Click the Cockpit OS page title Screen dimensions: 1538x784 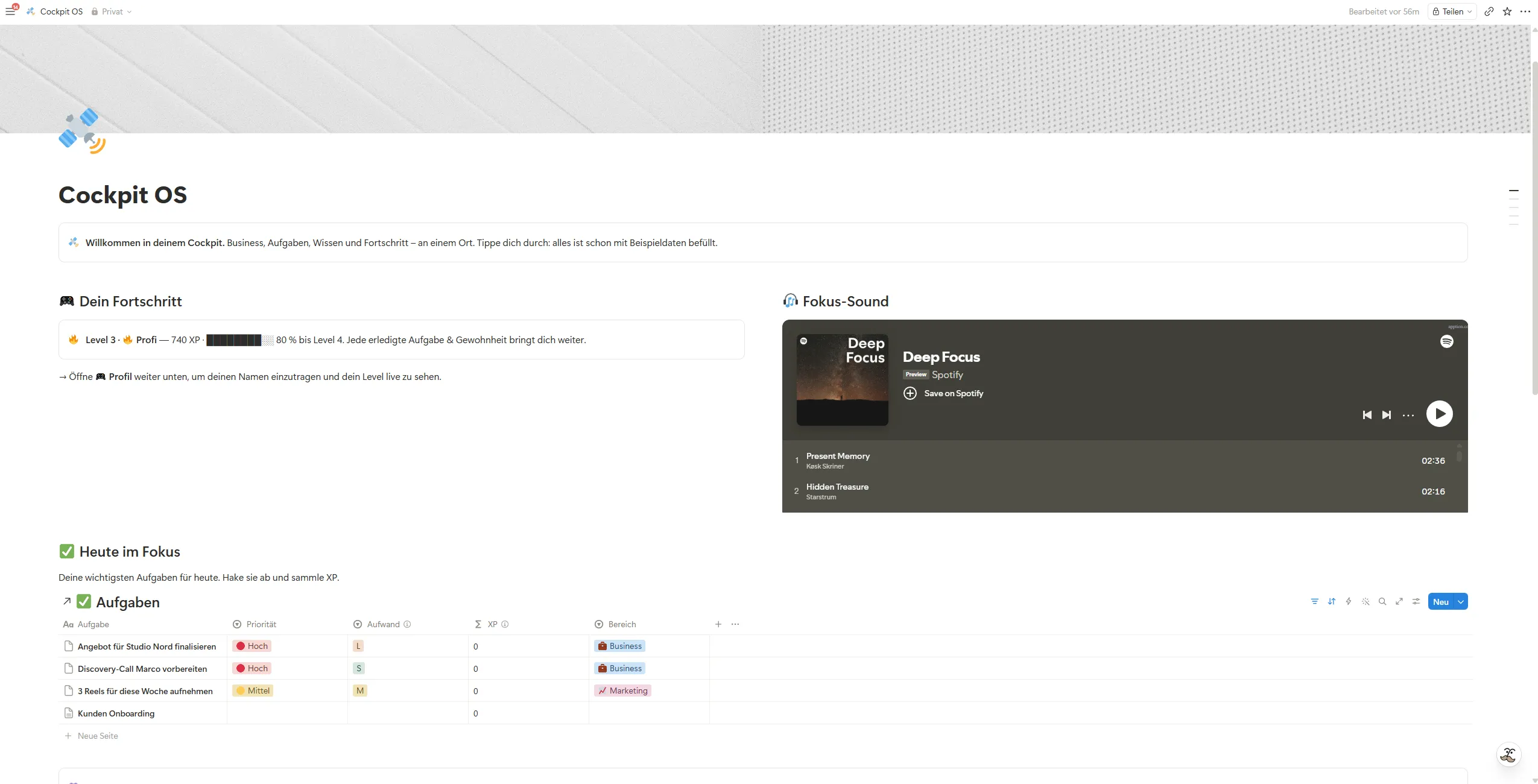click(x=122, y=195)
